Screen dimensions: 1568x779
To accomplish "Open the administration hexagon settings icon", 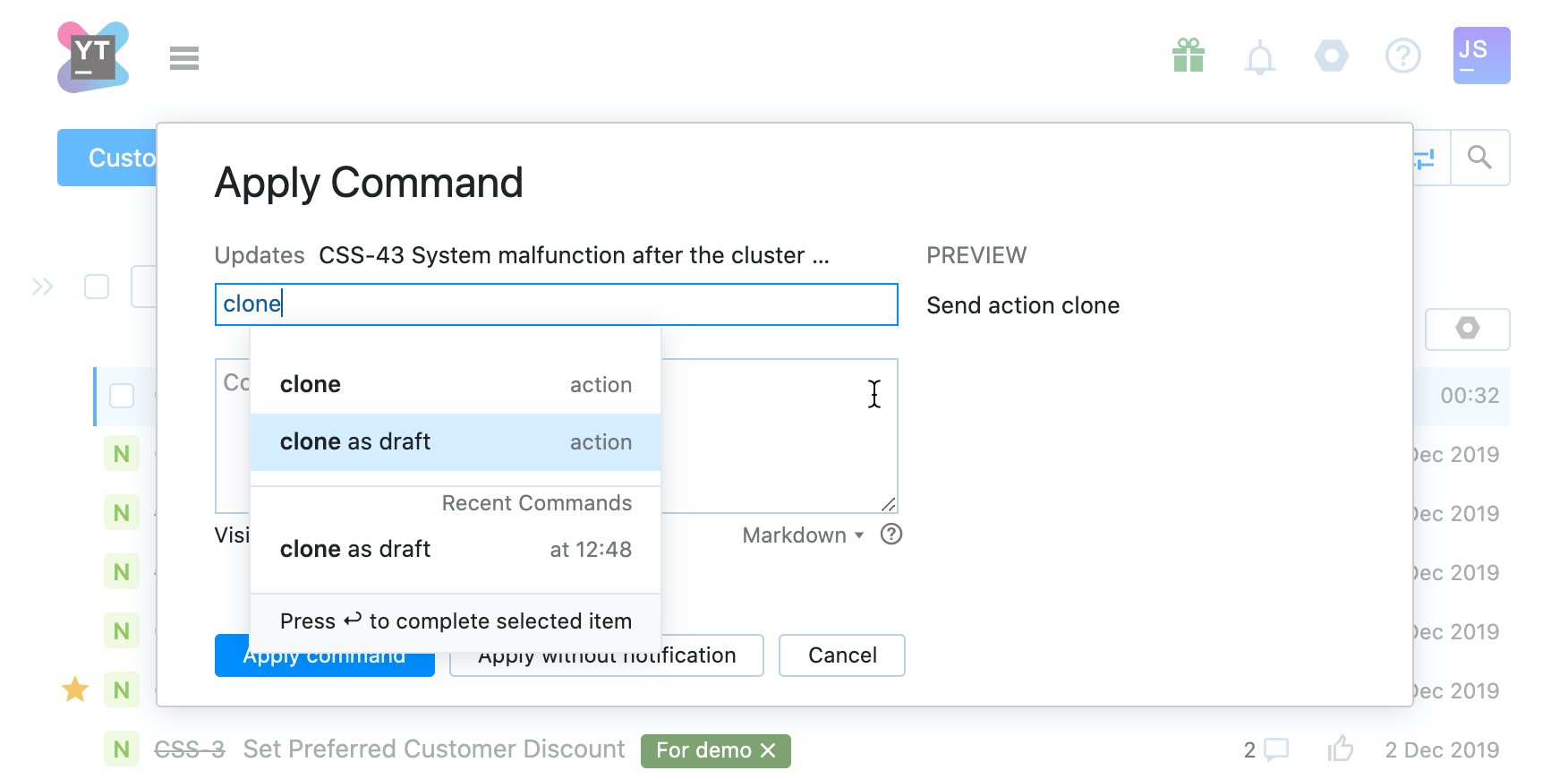I will [1331, 56].
